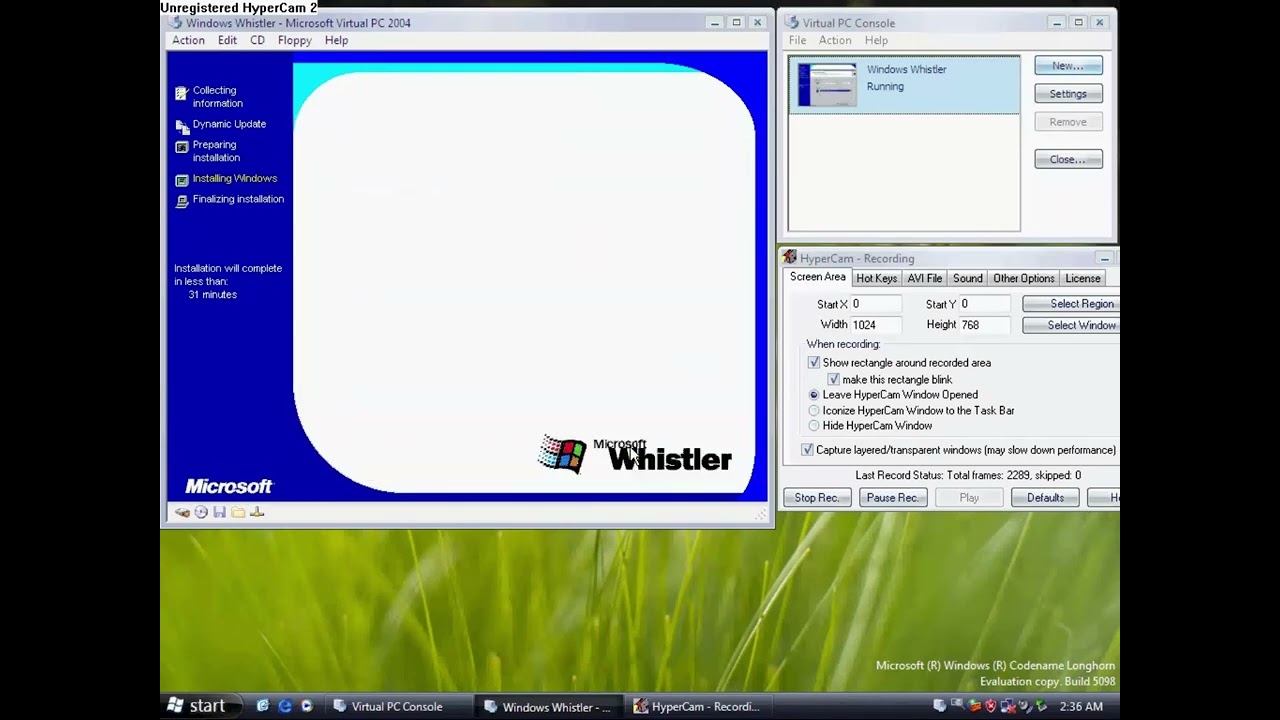Click 'Dynamic Update' setup step
The image size is (1280, 720).
(x=229, y=124)
